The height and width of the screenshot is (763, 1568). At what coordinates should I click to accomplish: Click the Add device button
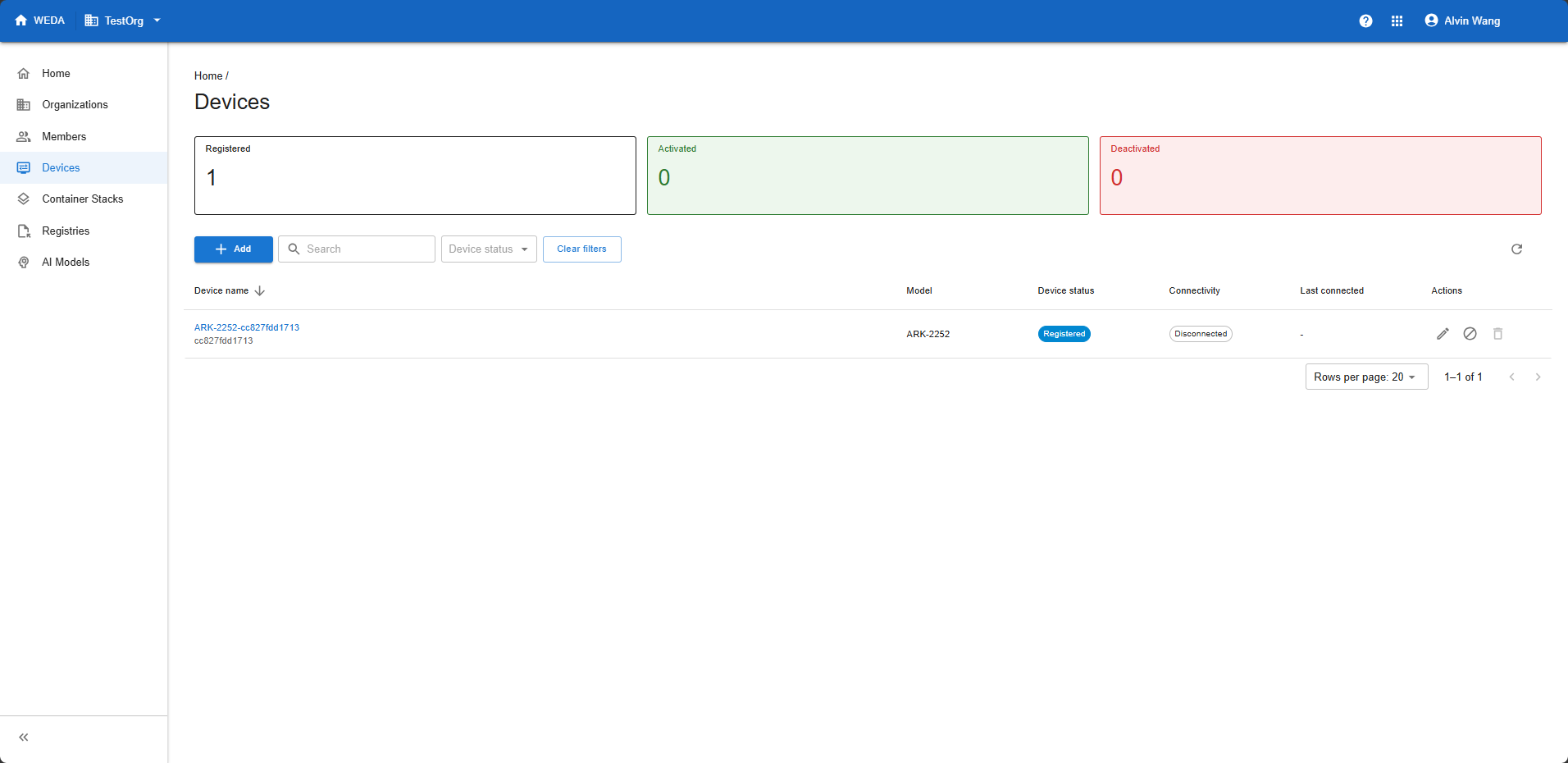pos(234,249)
